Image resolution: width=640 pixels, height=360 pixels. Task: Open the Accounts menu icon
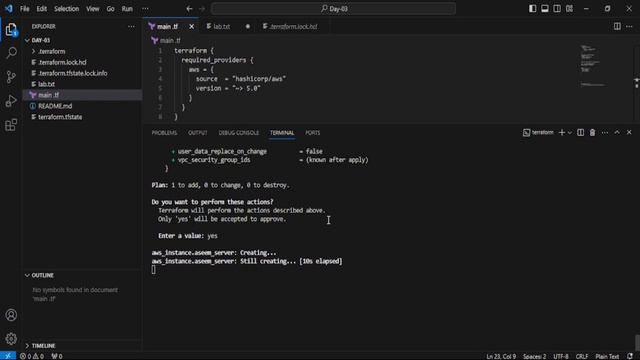pyautogui.click(x=11, y=315)
